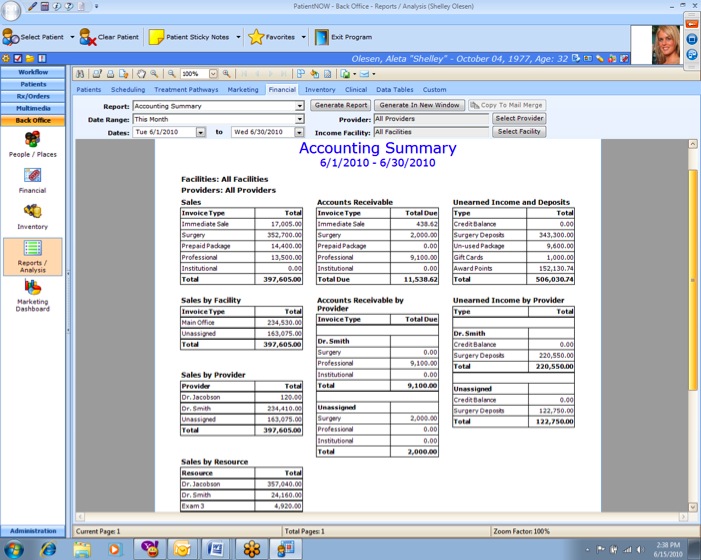
Task: Click the Windows Start button
Action: pos(13,549)
